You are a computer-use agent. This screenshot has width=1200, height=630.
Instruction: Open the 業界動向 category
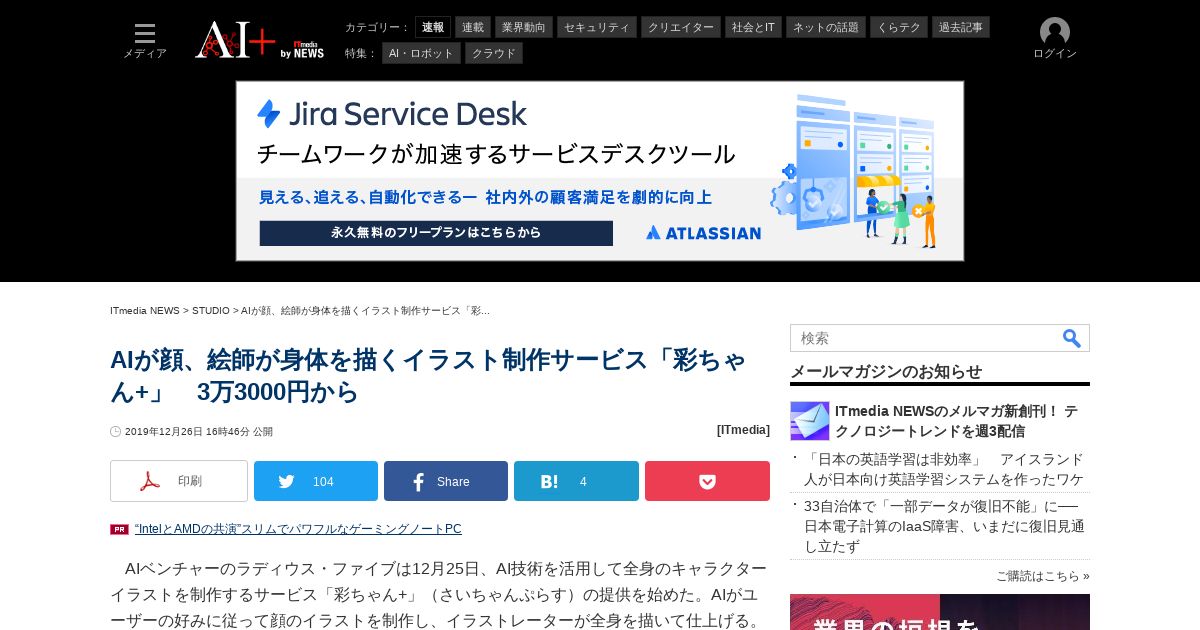524,27
